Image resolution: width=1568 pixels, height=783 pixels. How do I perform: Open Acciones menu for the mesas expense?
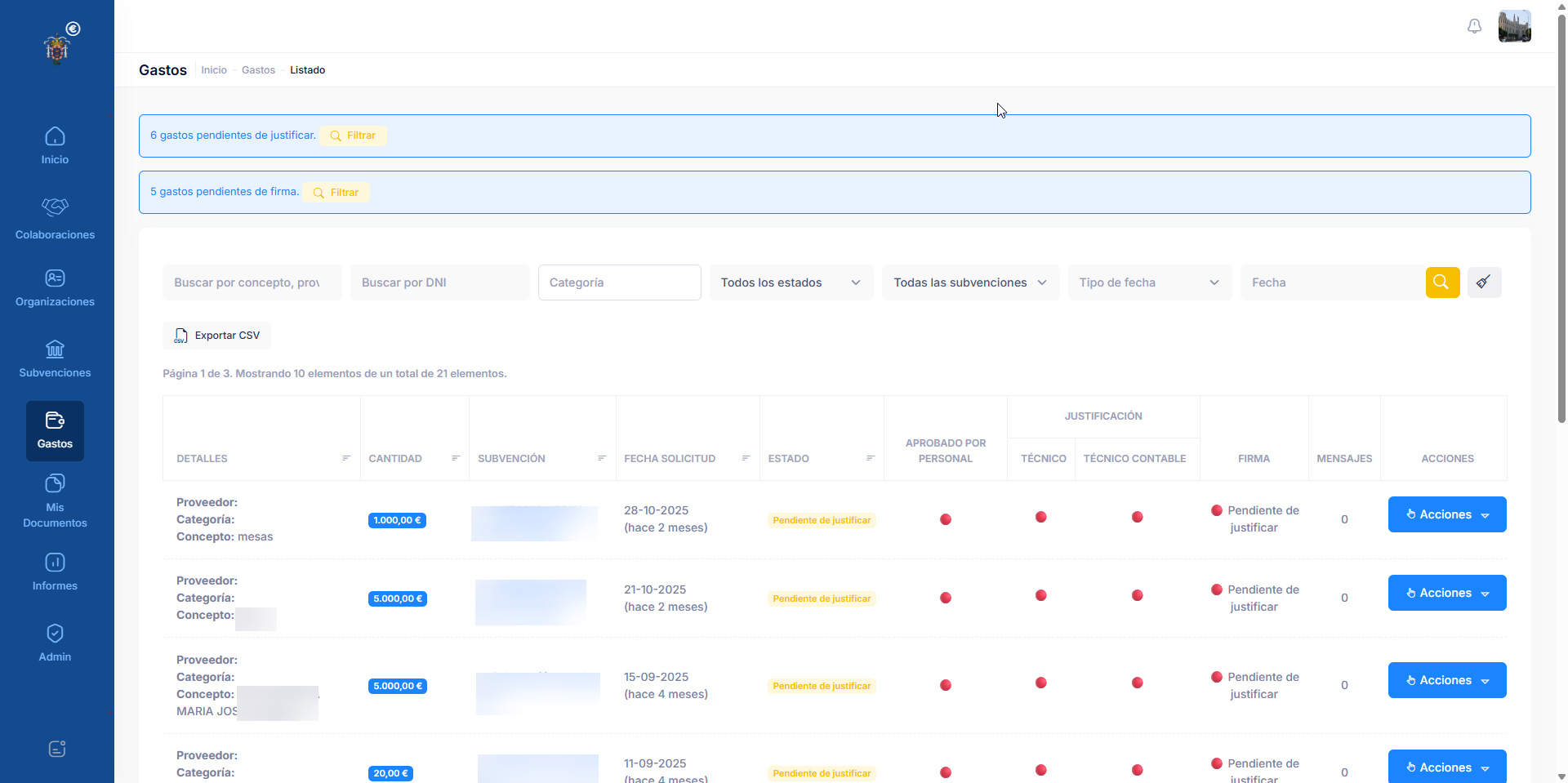1446,514
